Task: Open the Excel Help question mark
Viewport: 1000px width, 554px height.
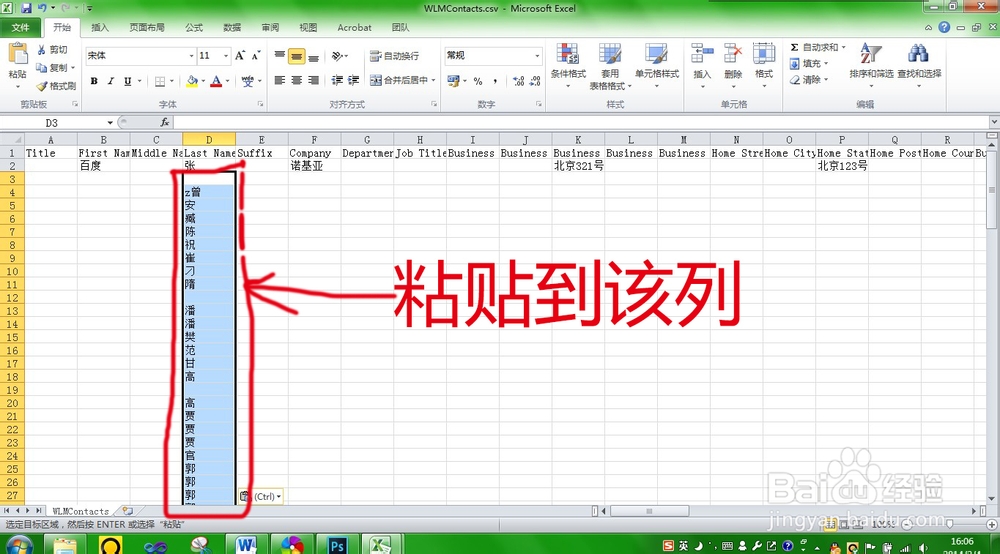Action: 945,27
